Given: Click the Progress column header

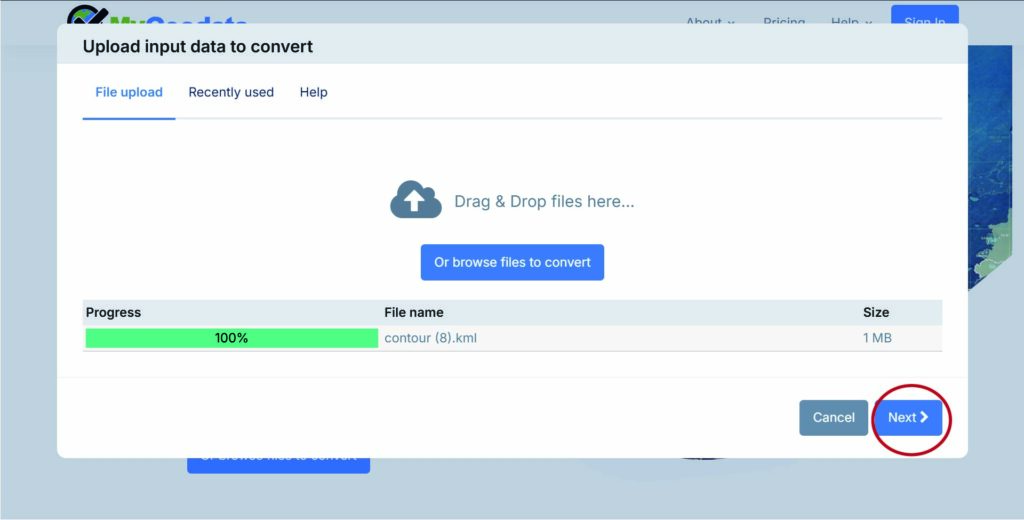Looking at the screenshot, I should click(x=113, y=312).
